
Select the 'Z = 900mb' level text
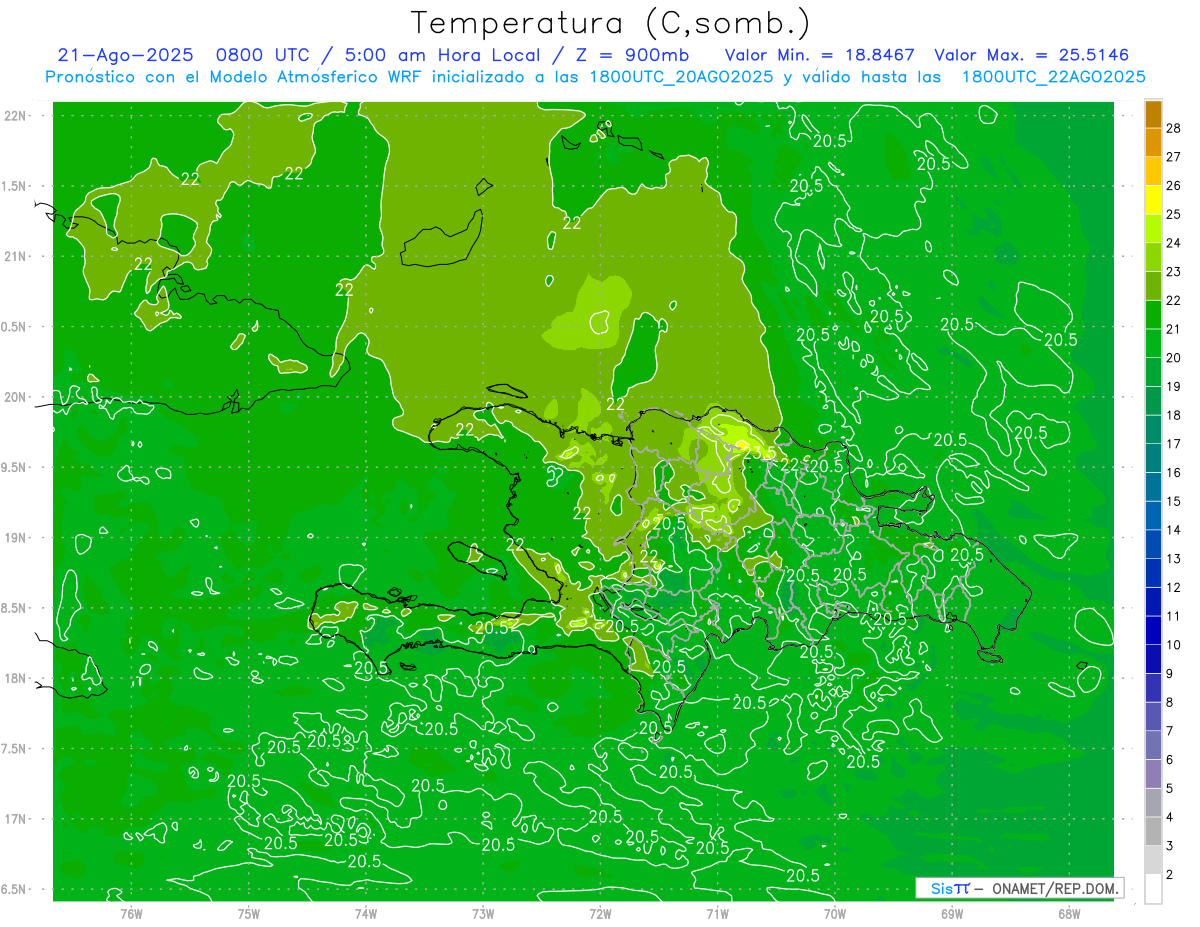pyautogui.click(x=632, y=55)
